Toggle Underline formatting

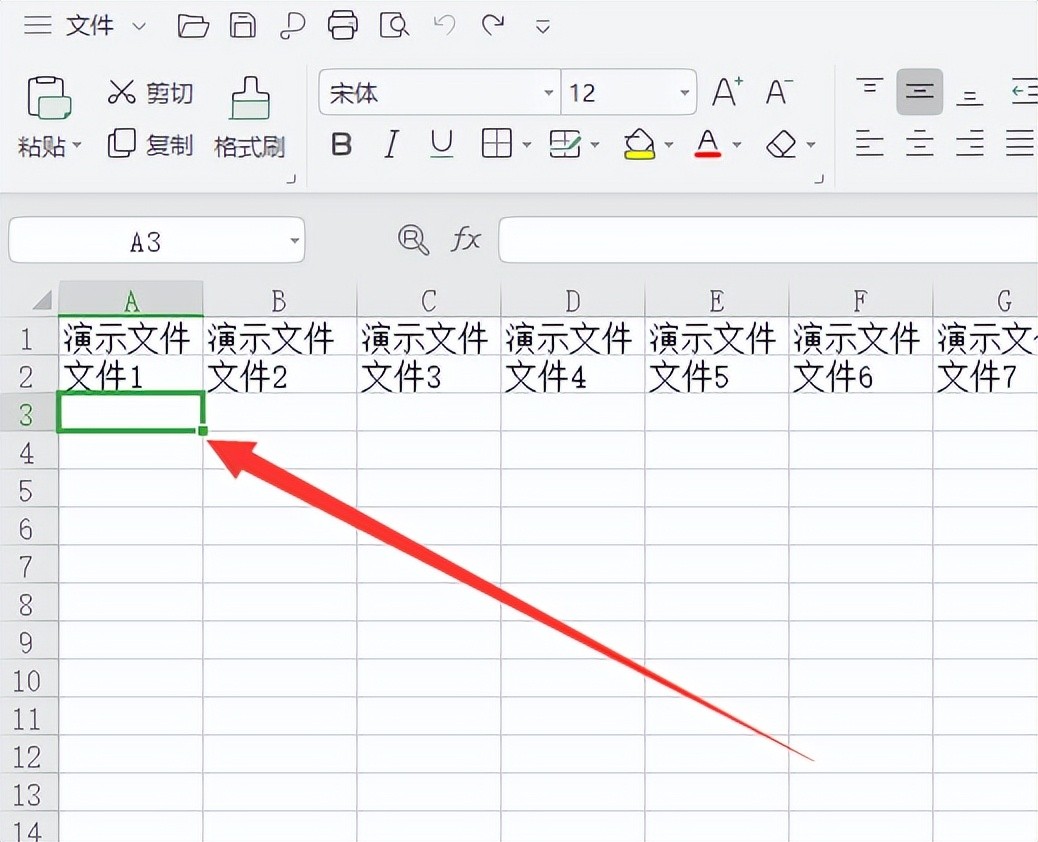point(441,145)
